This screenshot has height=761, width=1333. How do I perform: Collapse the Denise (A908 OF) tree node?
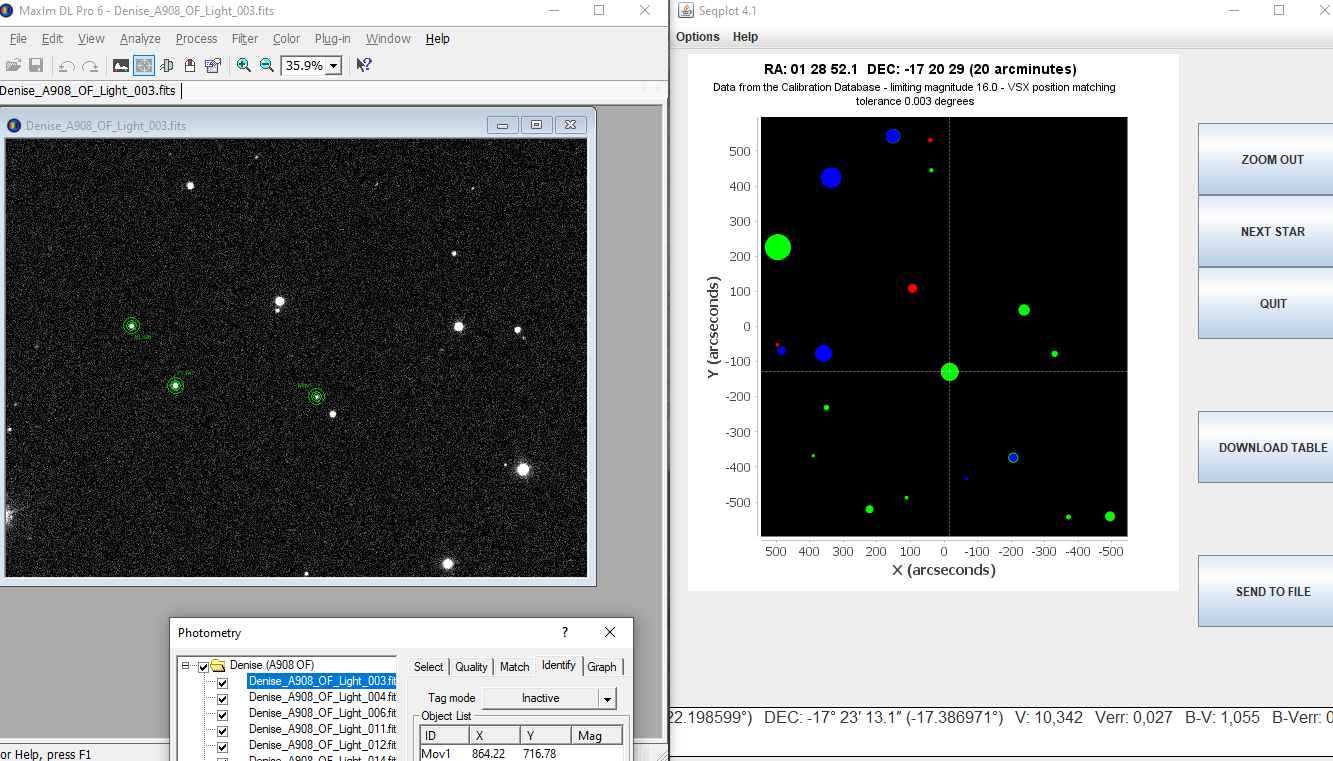185,666
